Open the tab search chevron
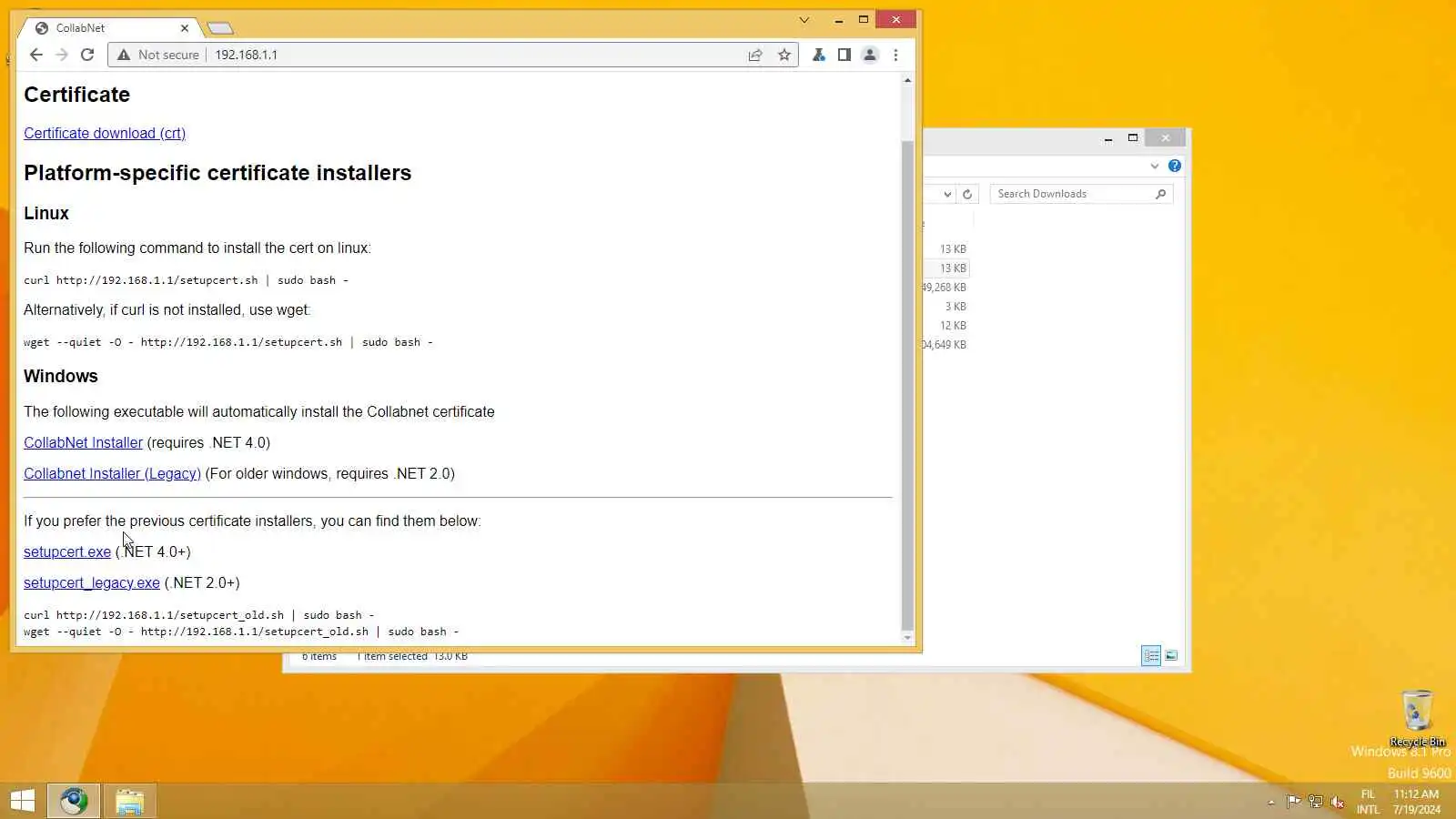1456x819 pixels. 804,19
